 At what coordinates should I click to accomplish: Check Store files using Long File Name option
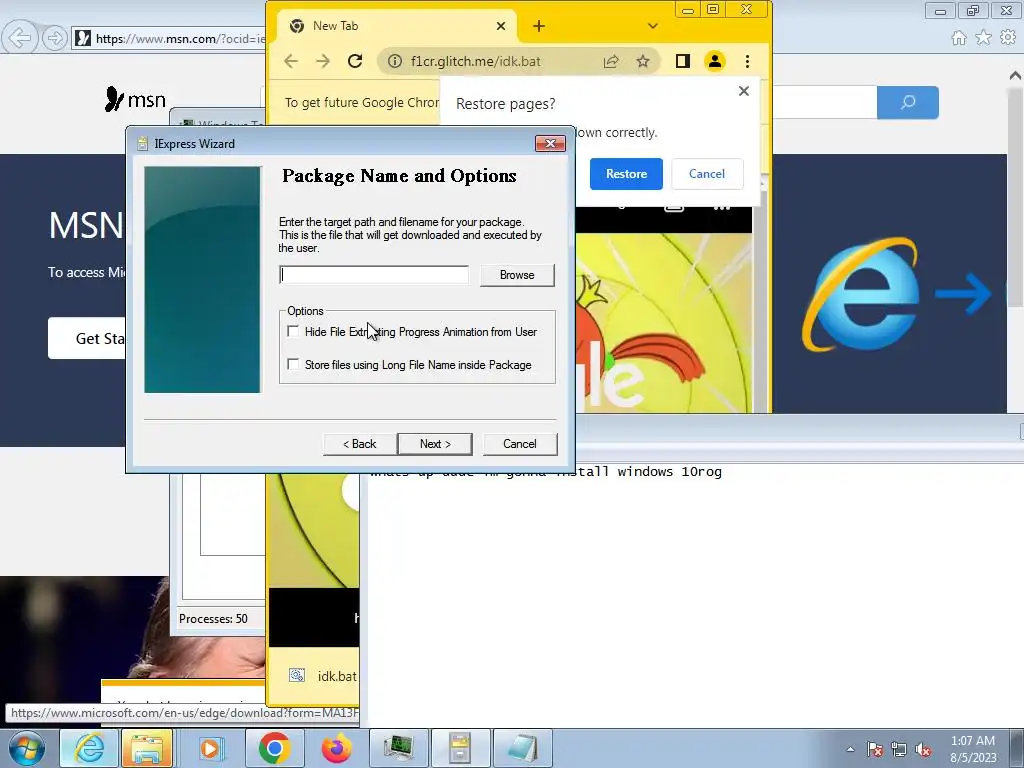tap(293, 364)
